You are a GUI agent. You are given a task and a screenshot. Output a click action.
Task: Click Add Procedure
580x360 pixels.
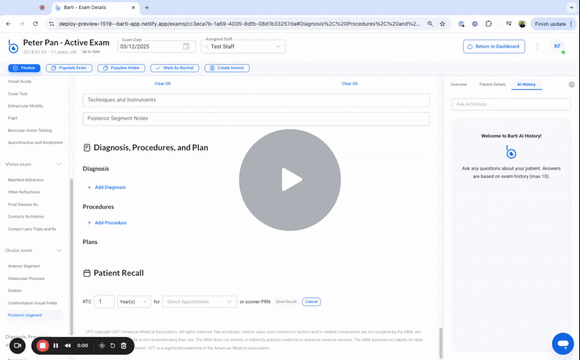tap(107, 223)
